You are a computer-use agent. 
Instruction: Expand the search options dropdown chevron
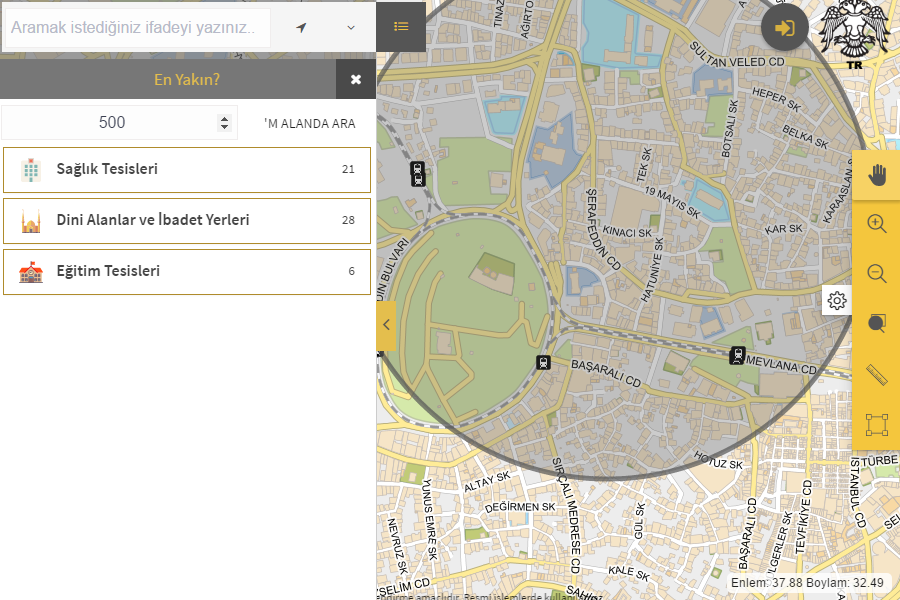click(351, 27)
